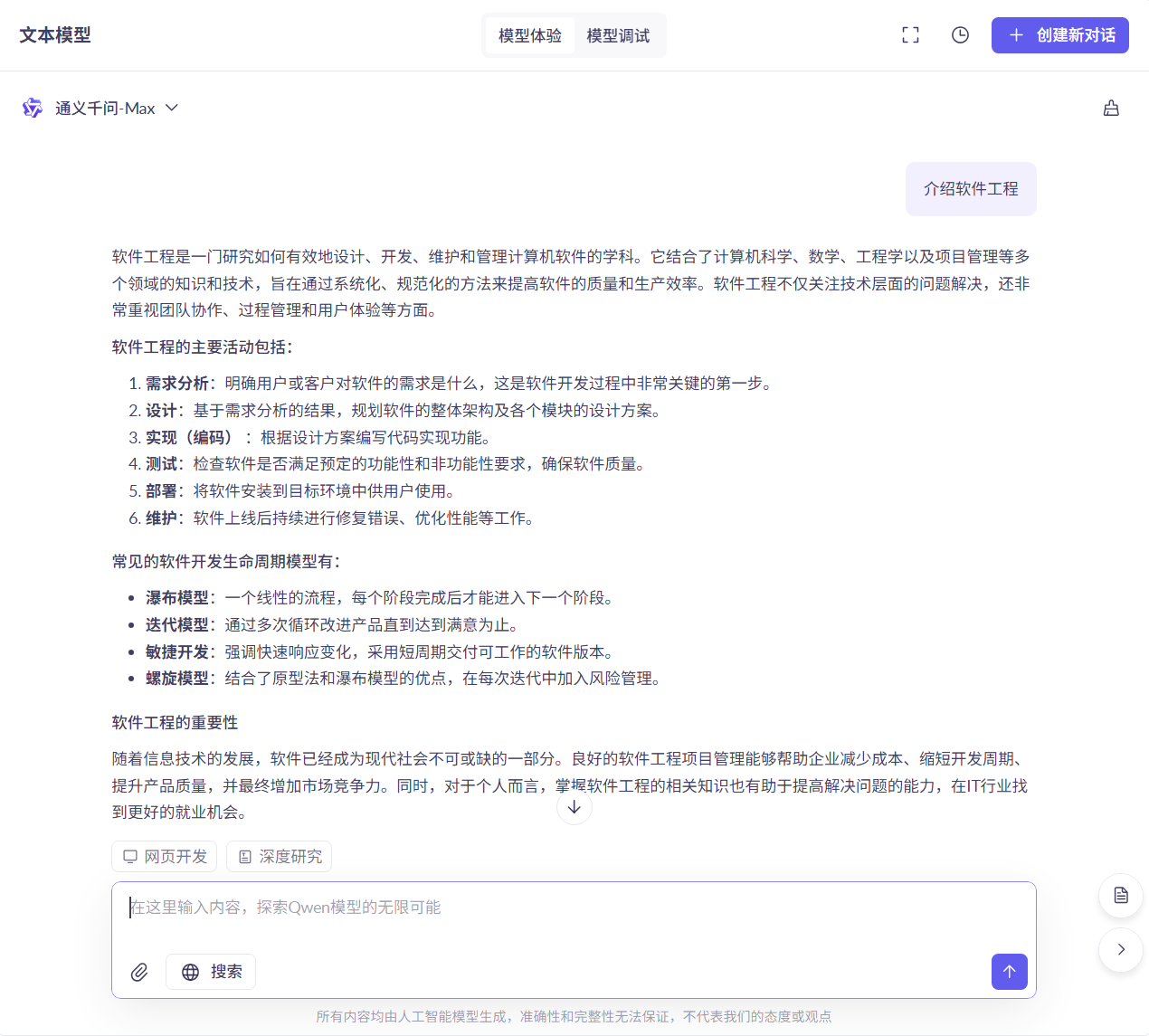Switch to the 模型调试 tab
The height and width of the screenshot is (1036, 1149).
[618, 35]
